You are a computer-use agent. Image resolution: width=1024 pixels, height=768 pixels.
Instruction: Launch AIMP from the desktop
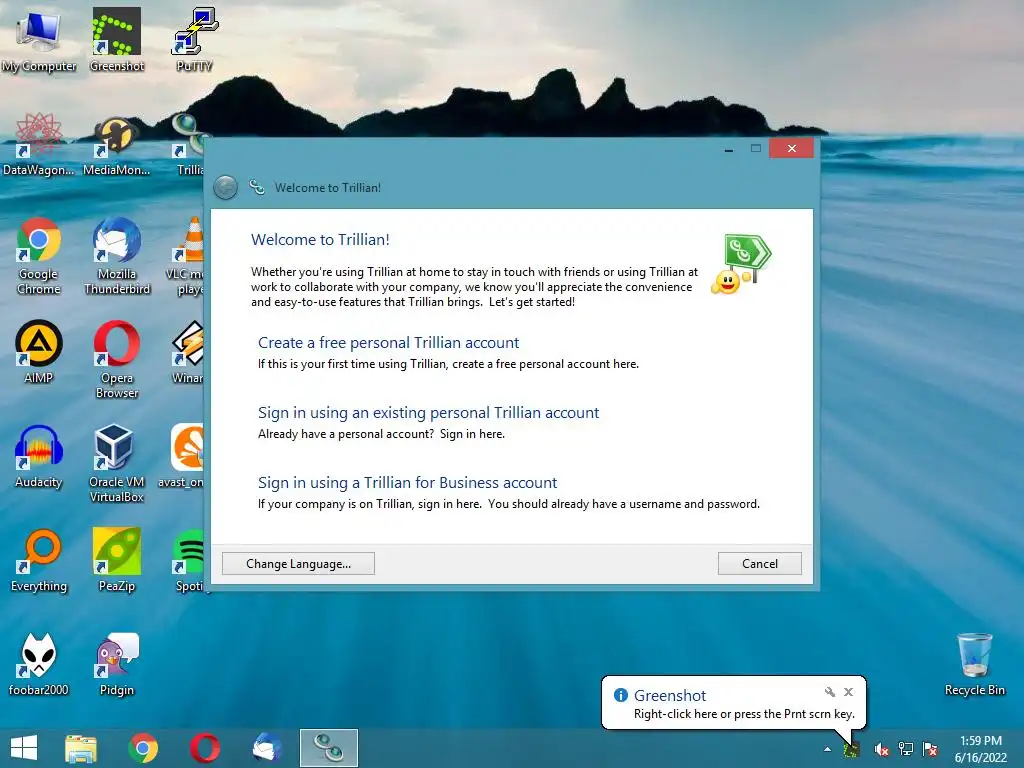coord(39,351)
